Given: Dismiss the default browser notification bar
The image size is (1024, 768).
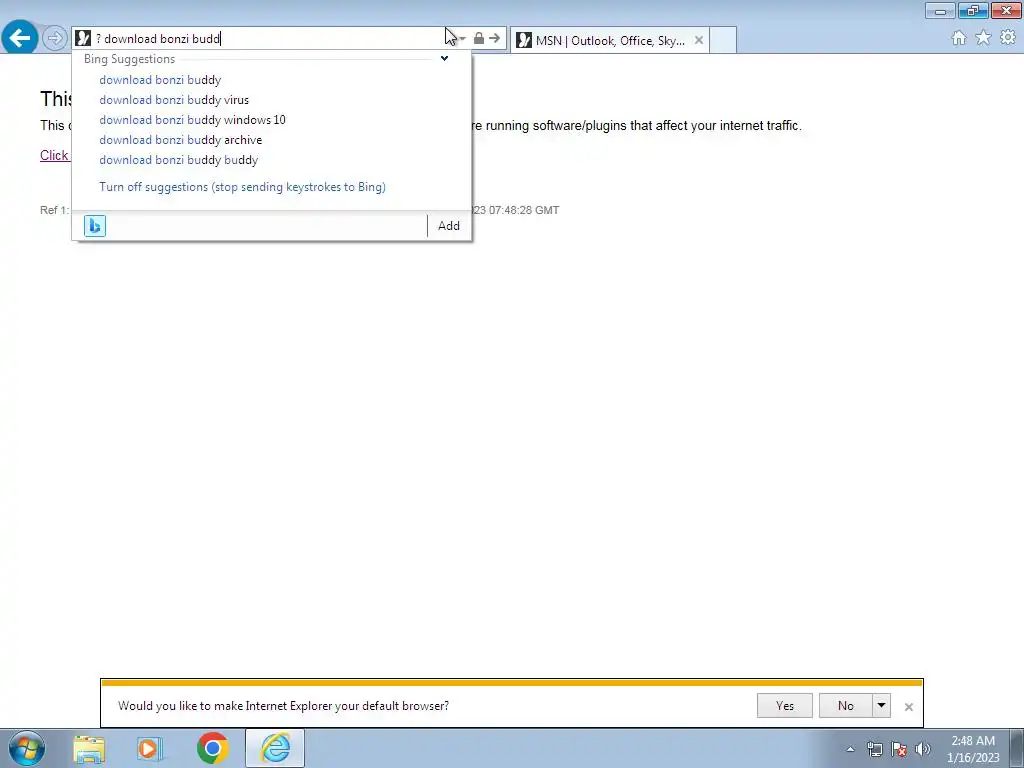Looking at the screenshot, I should tap(908, 707).
